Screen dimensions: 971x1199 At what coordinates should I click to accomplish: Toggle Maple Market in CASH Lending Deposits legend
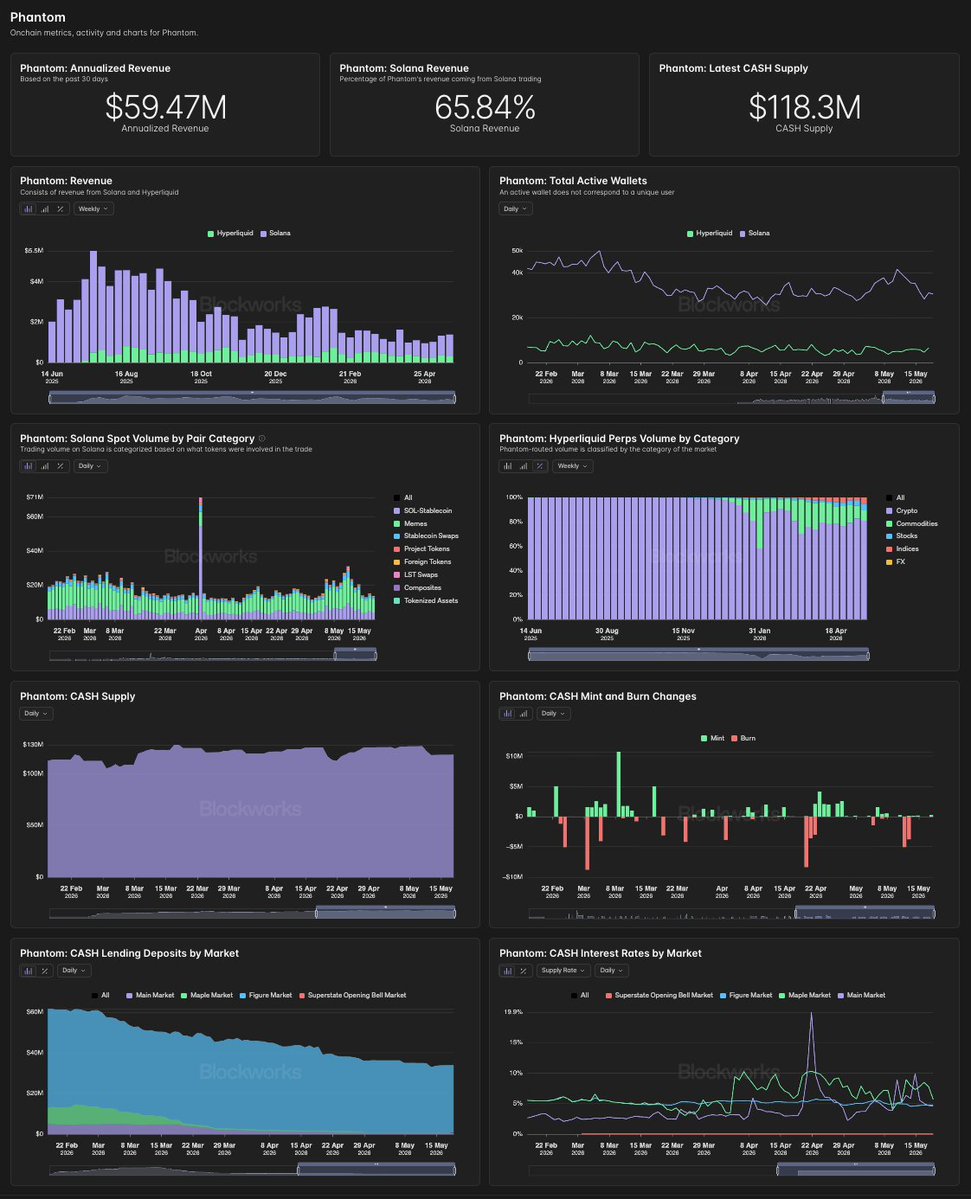[207, 996]
